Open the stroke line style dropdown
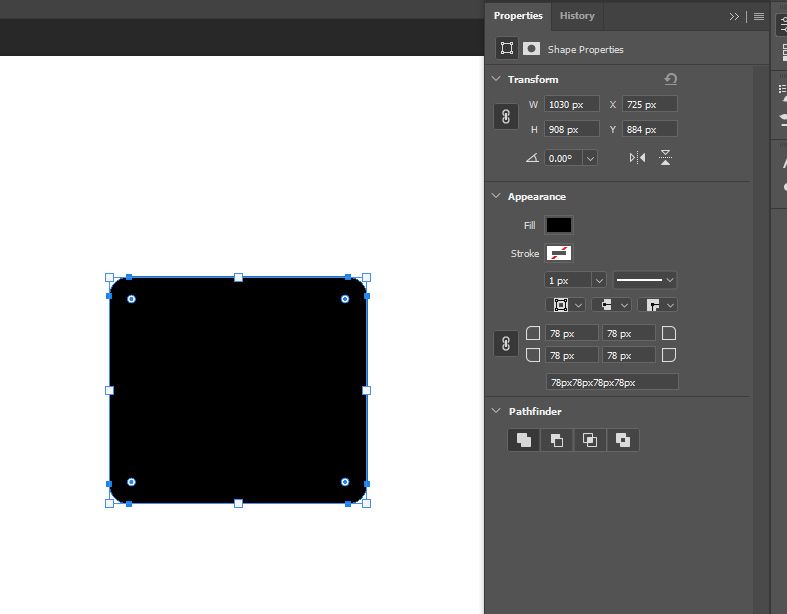The width and height of the screenshot is (787, 614). pos(645,280)
